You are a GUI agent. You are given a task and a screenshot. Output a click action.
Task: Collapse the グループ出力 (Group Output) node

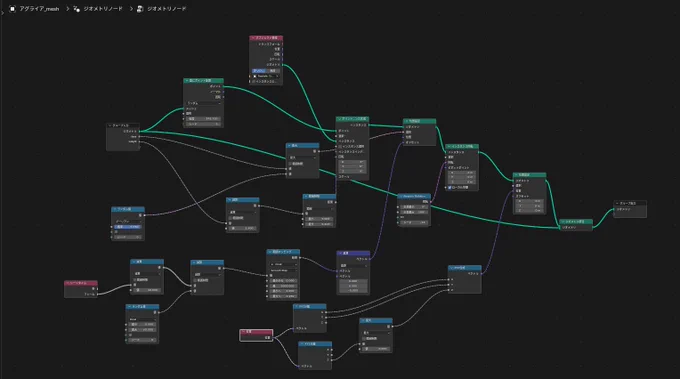[x=617, y=203]
